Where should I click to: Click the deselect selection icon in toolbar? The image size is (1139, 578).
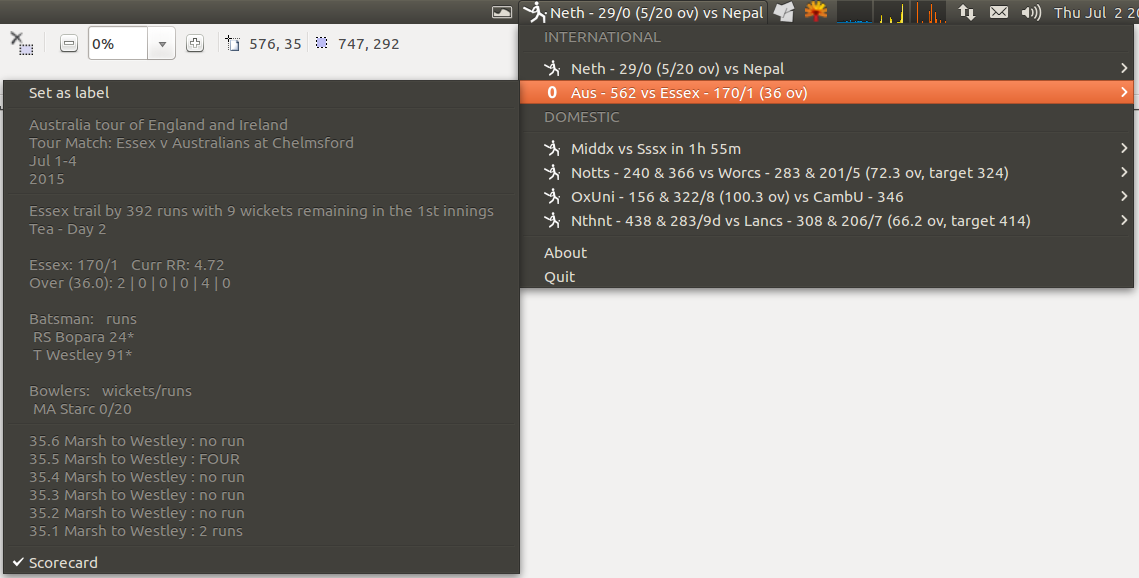pyautogui.click(x=22, y=44)
